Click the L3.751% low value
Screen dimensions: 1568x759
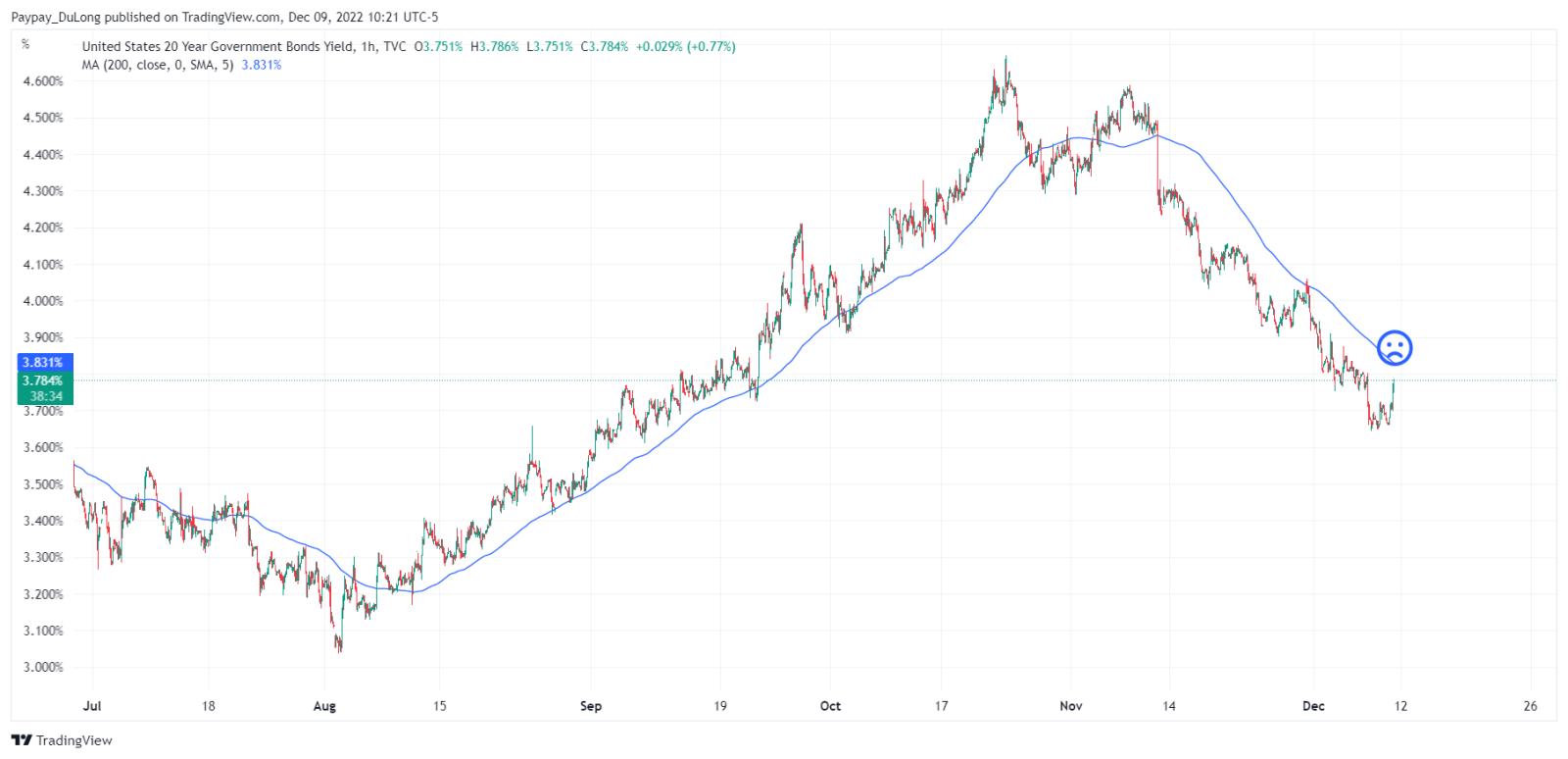click(x=550, y=46)
